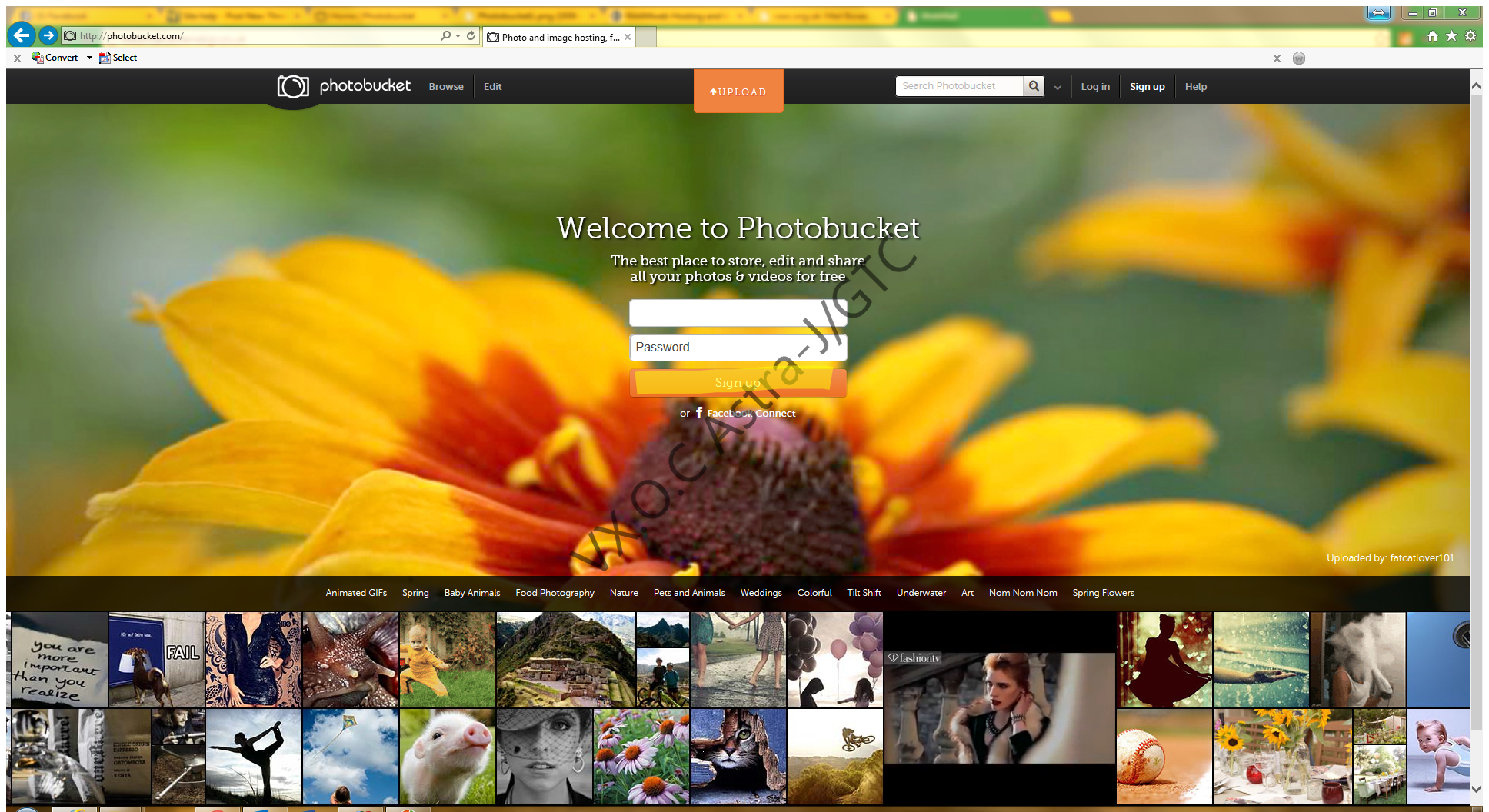1489x812 pixels.
Task: Click the refresh icon in the address bar
Action: (470, 35)
